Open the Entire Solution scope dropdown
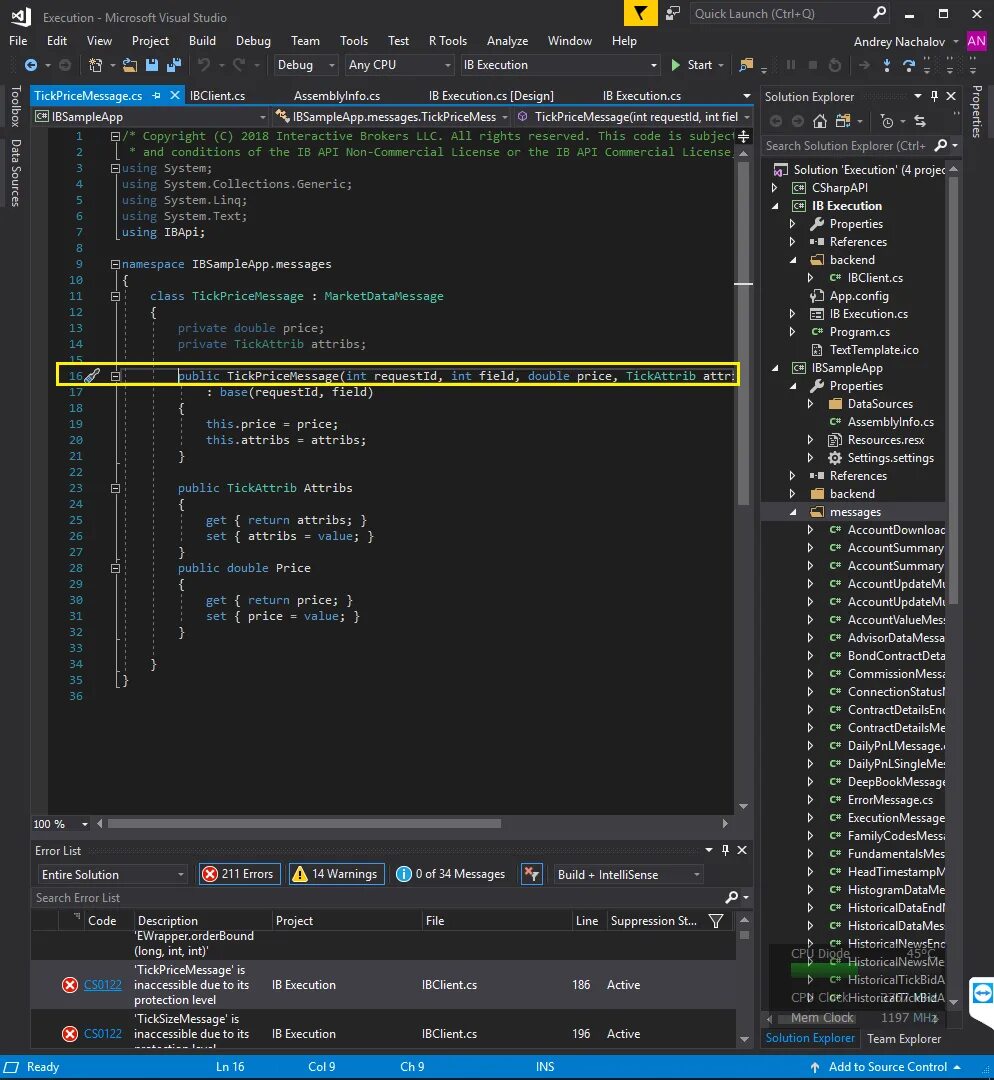994x1080 pixels. pyautogui.click(x=112, y=874)
